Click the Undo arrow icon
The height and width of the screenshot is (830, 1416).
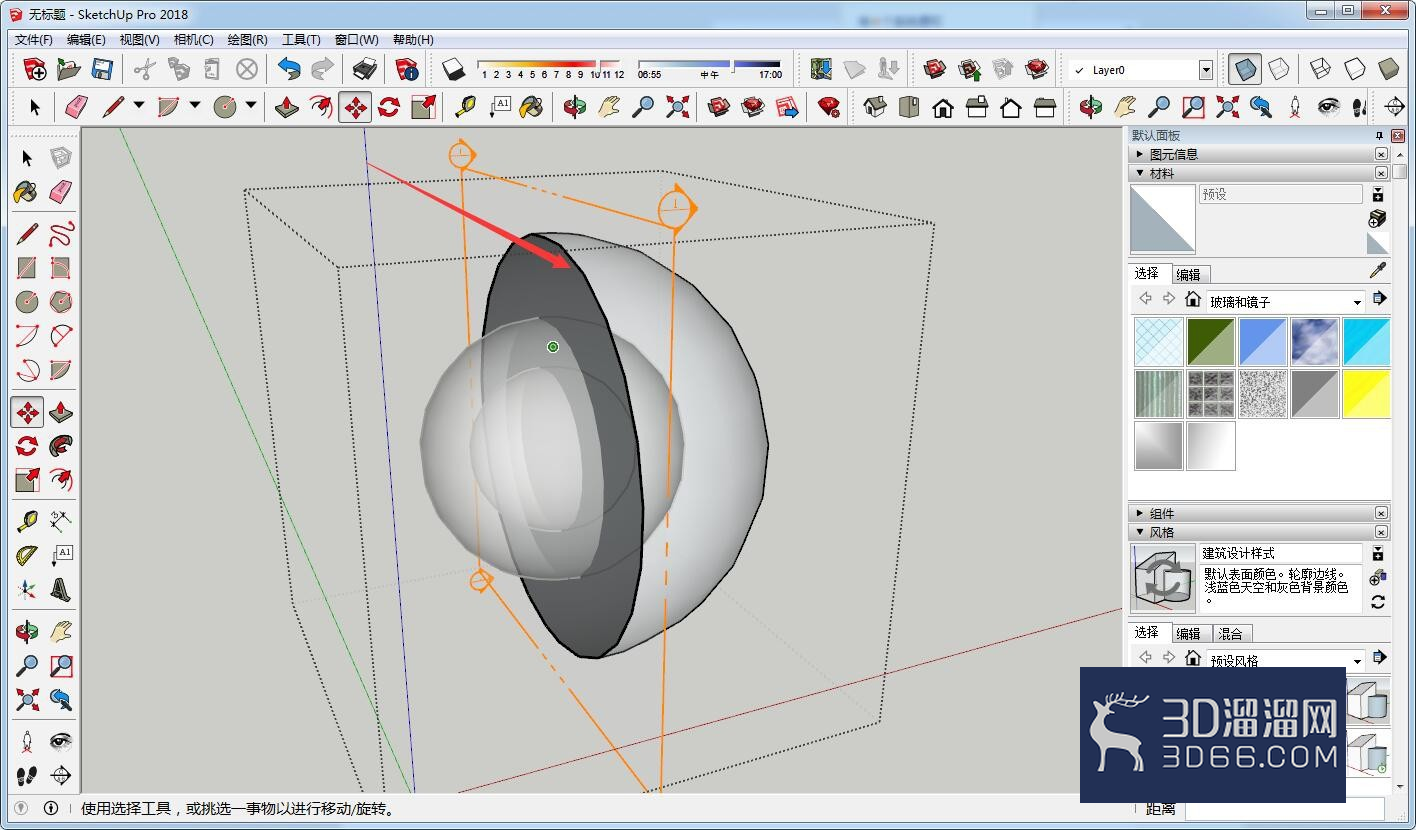pos(289,69)
